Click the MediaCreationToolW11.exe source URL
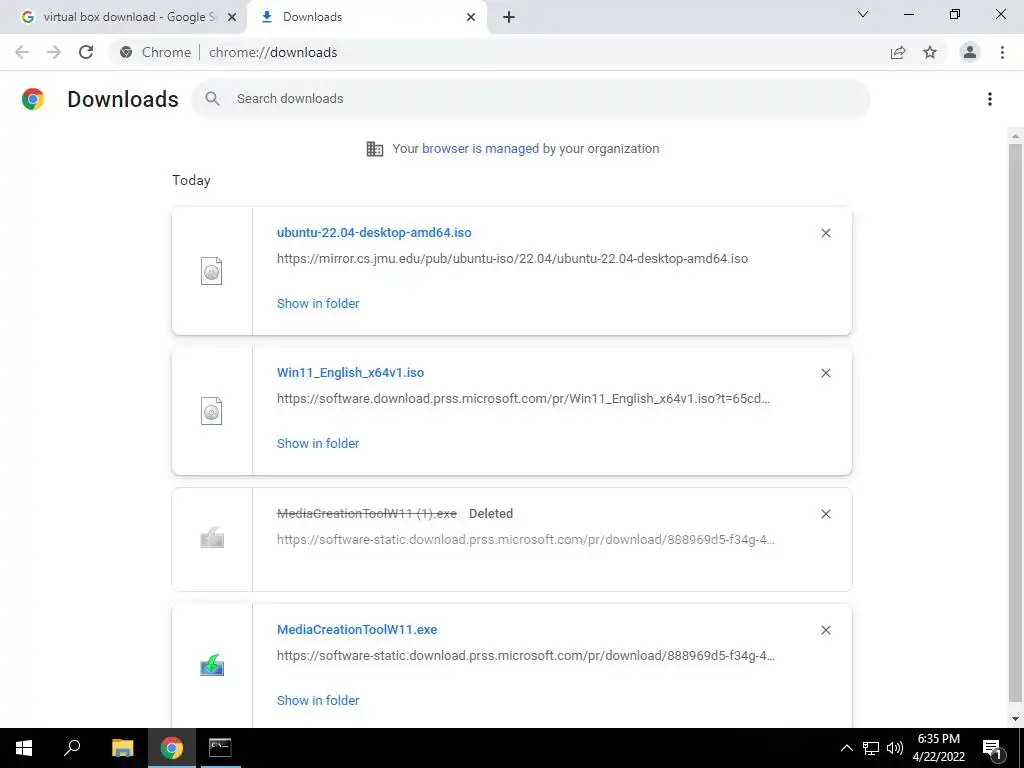Image resolution: width=1024 pixels, height=768 pixels. [x=526, y=656]
